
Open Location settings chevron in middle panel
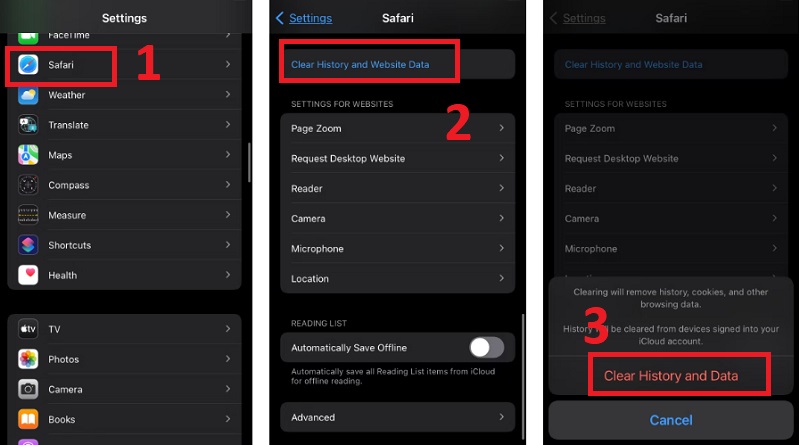pyautogui.click(x=501, y=279)
